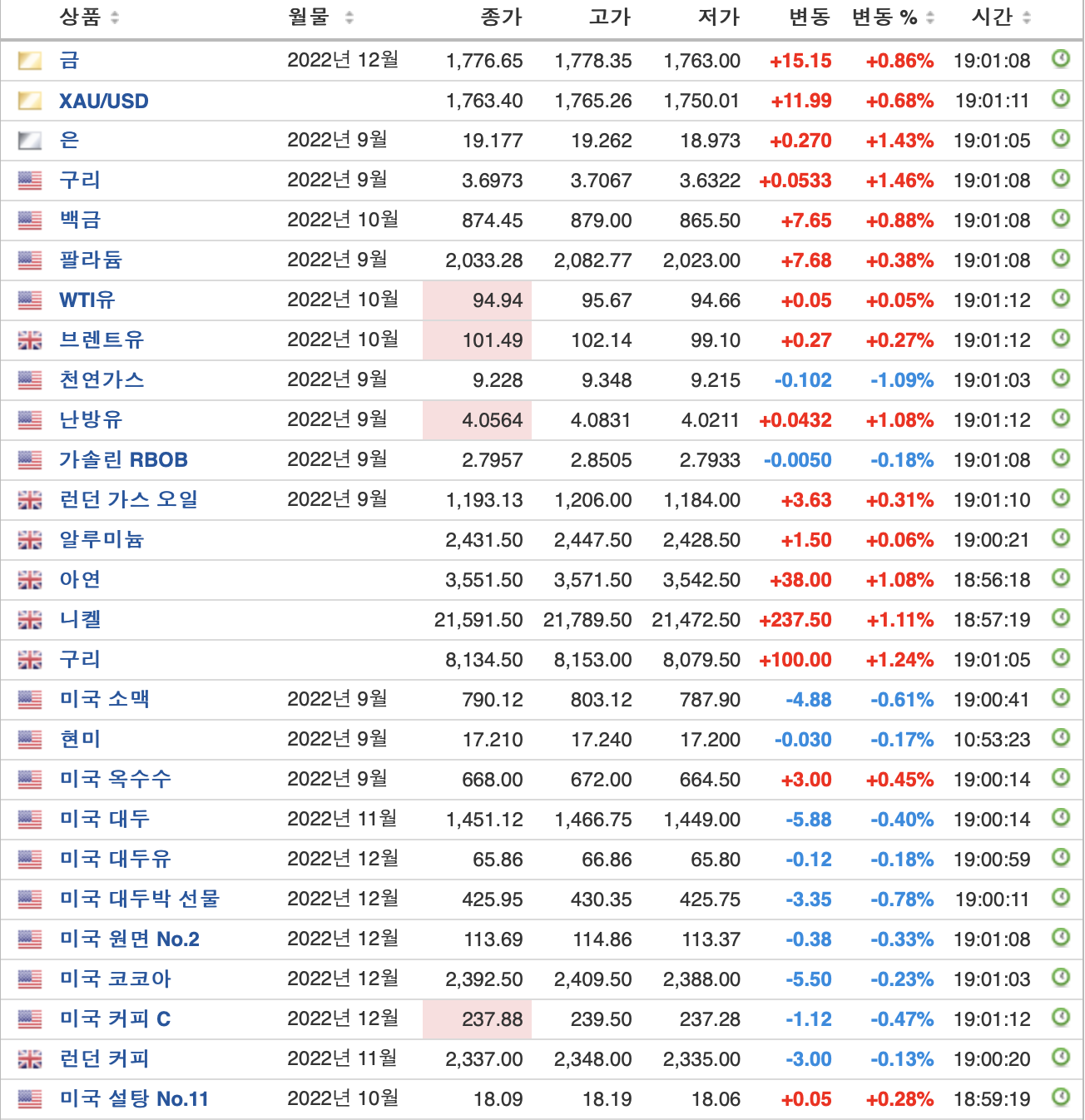1085x1120 pixels.
Task: Click the +237.50 change value
Action: (795, 620)
